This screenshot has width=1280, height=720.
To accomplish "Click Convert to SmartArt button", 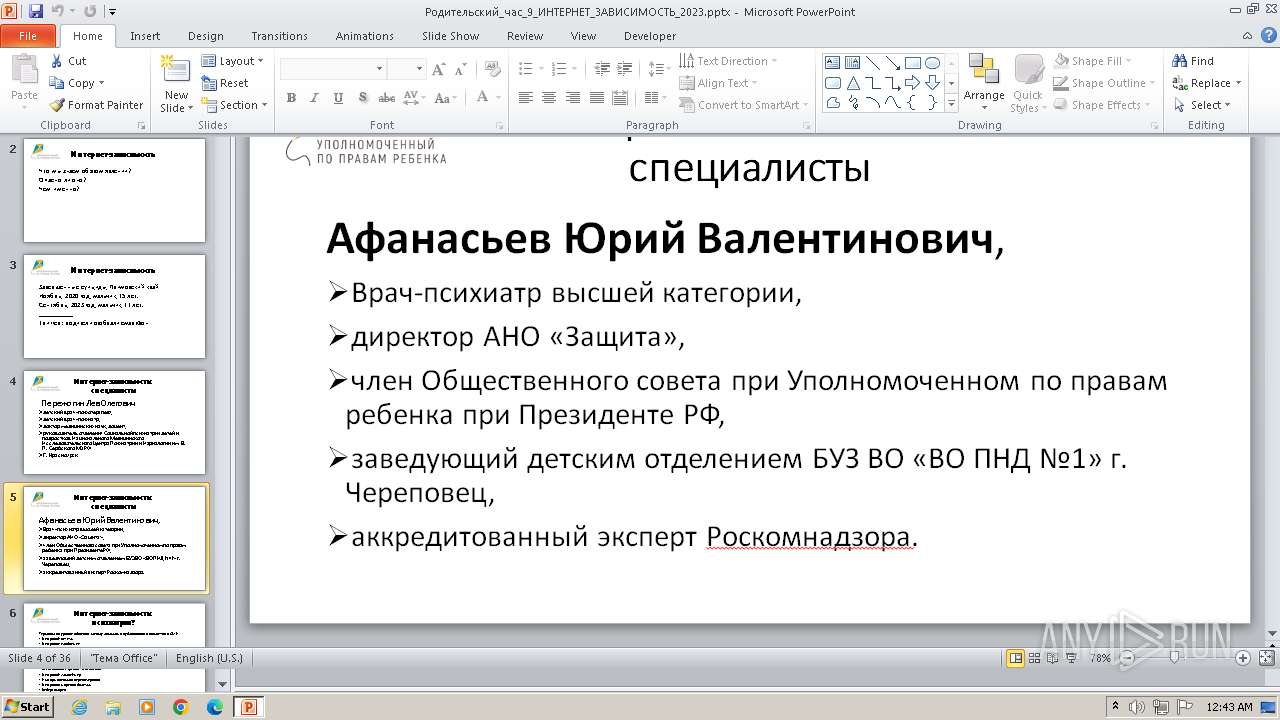I will 744,105.
